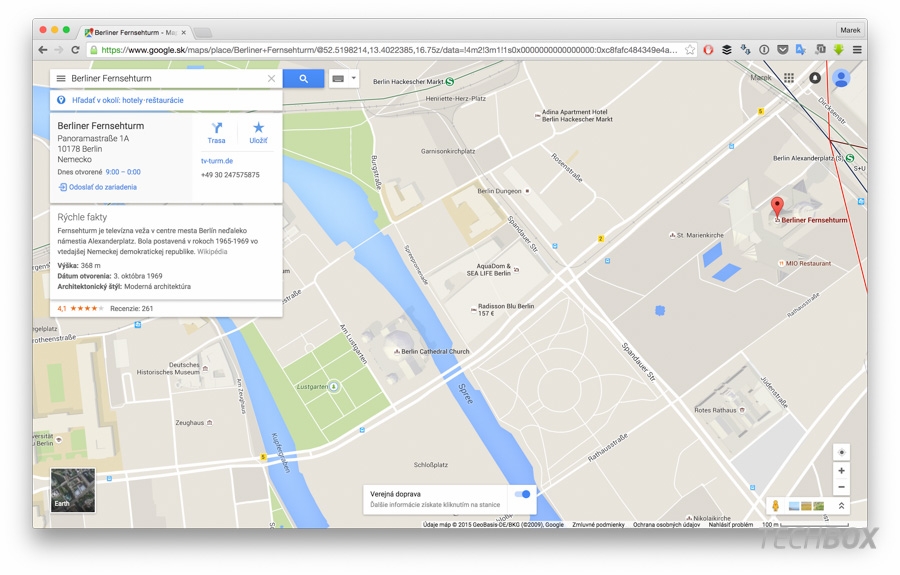Click the red Berliner Fernsehturm map pin
Screen dimensions: 900x575
point(777,206)
